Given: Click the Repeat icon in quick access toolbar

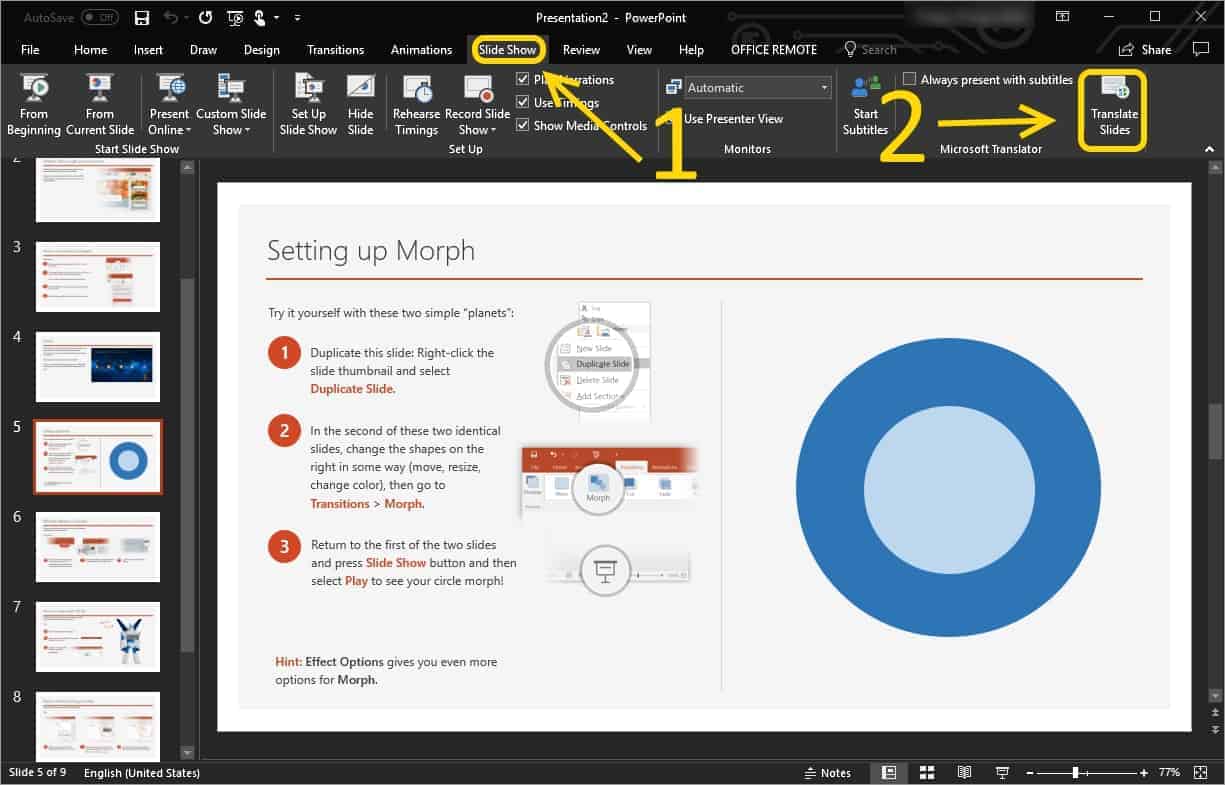Looking at the screenshot, I should click(x=206, y=18).
